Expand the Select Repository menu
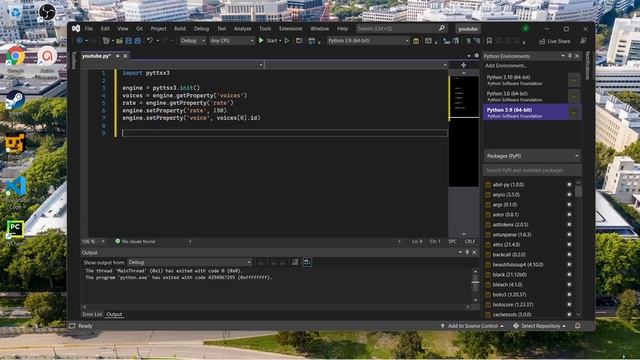This screenshot has height=360, width=640. 540,326
